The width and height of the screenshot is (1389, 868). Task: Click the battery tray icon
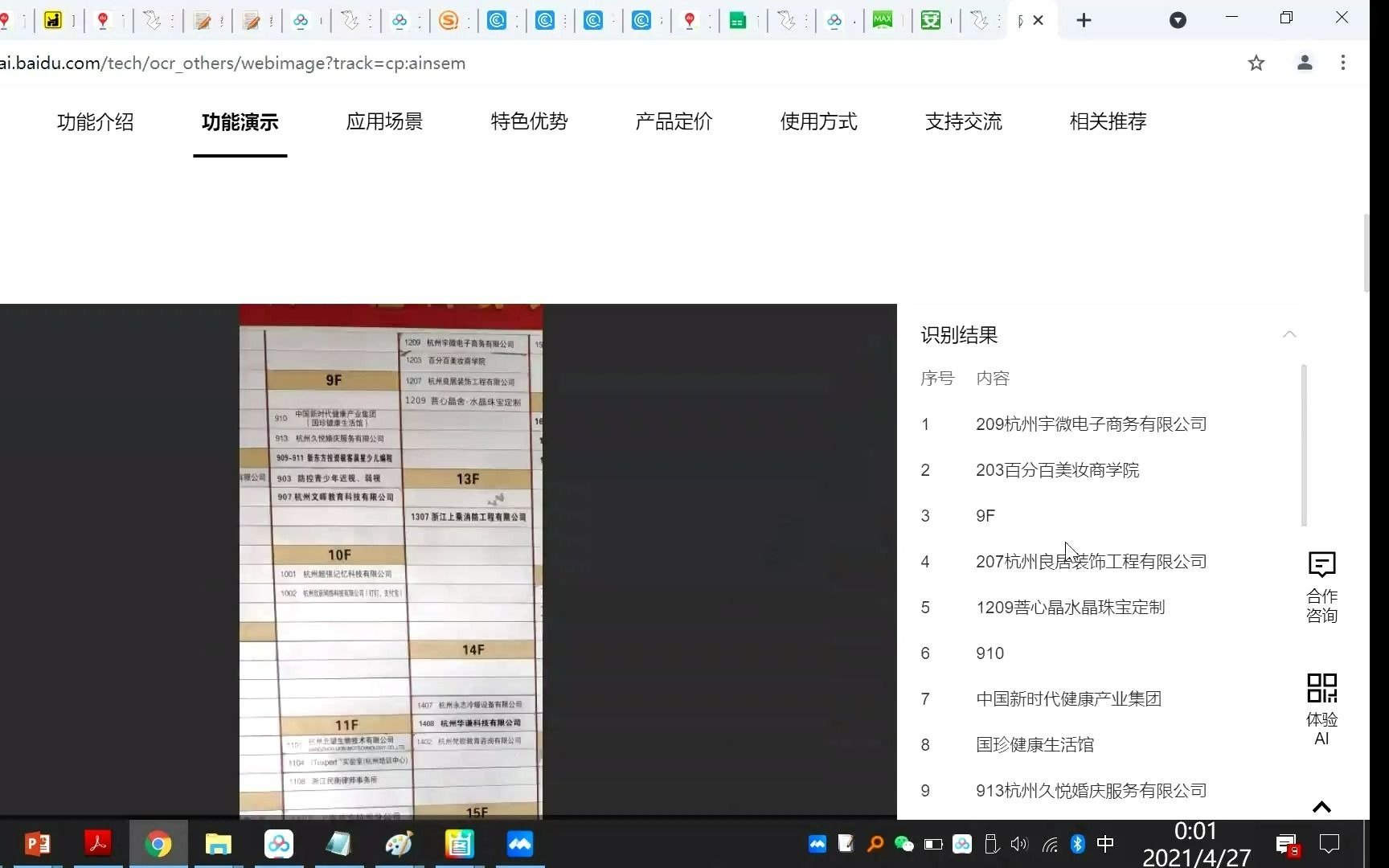(x=933, y=844)
